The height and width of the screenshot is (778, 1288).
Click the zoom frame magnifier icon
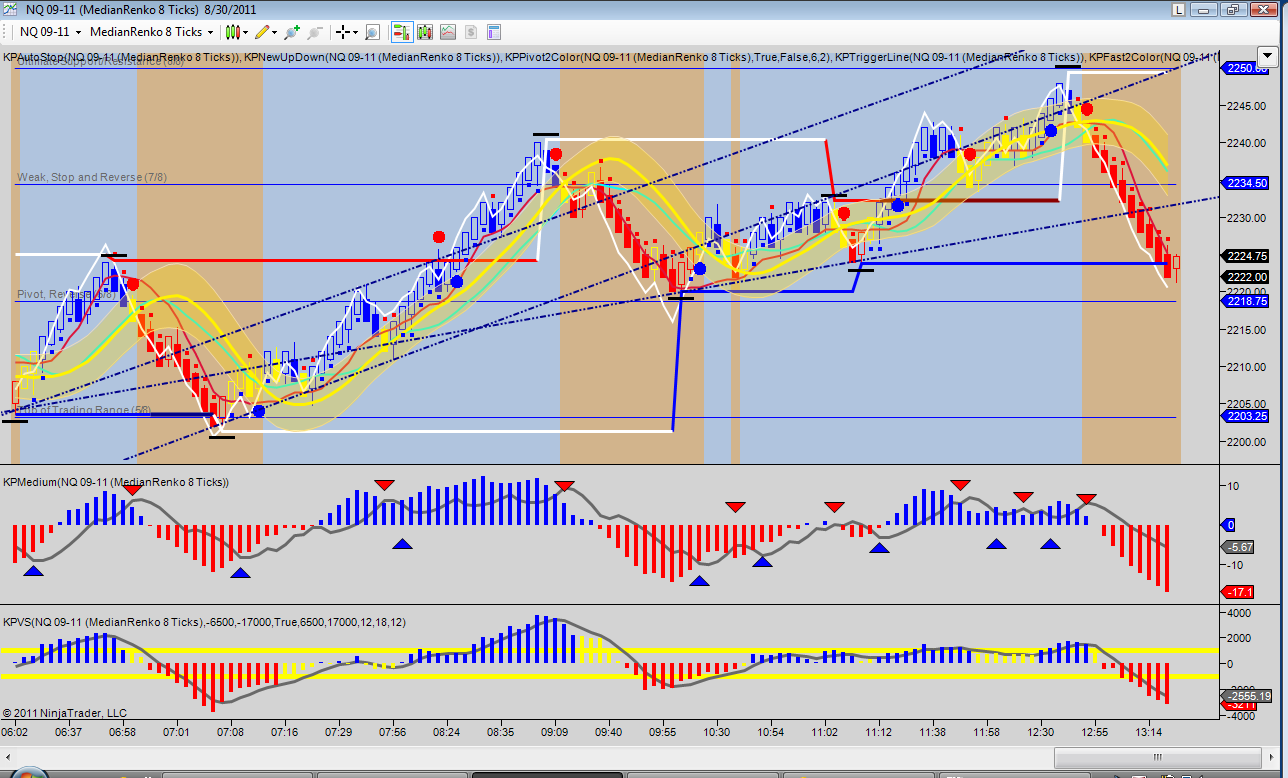(372, 32)
